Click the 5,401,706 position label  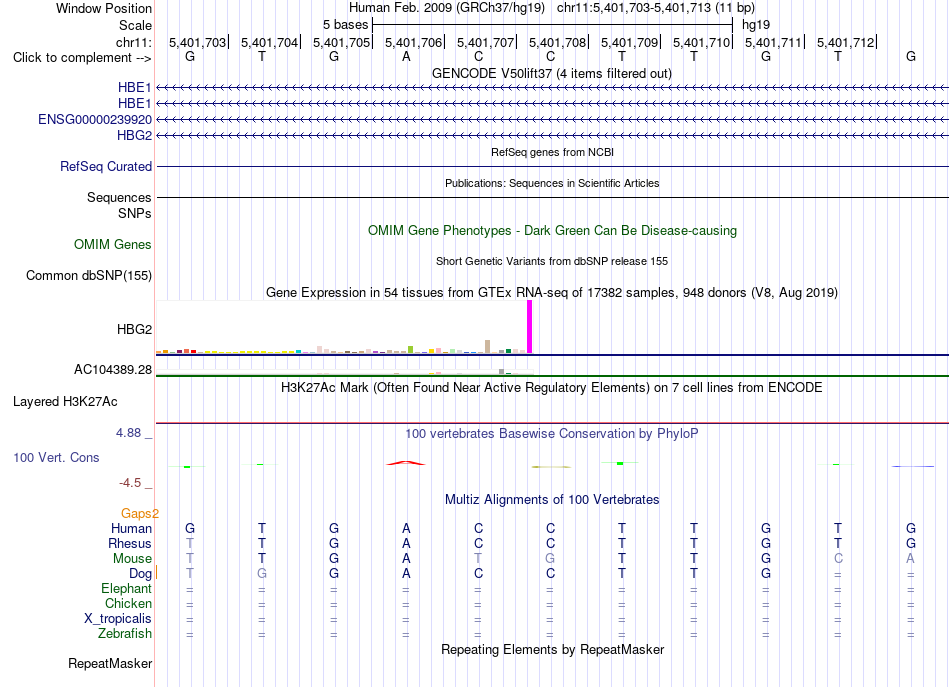414,42
